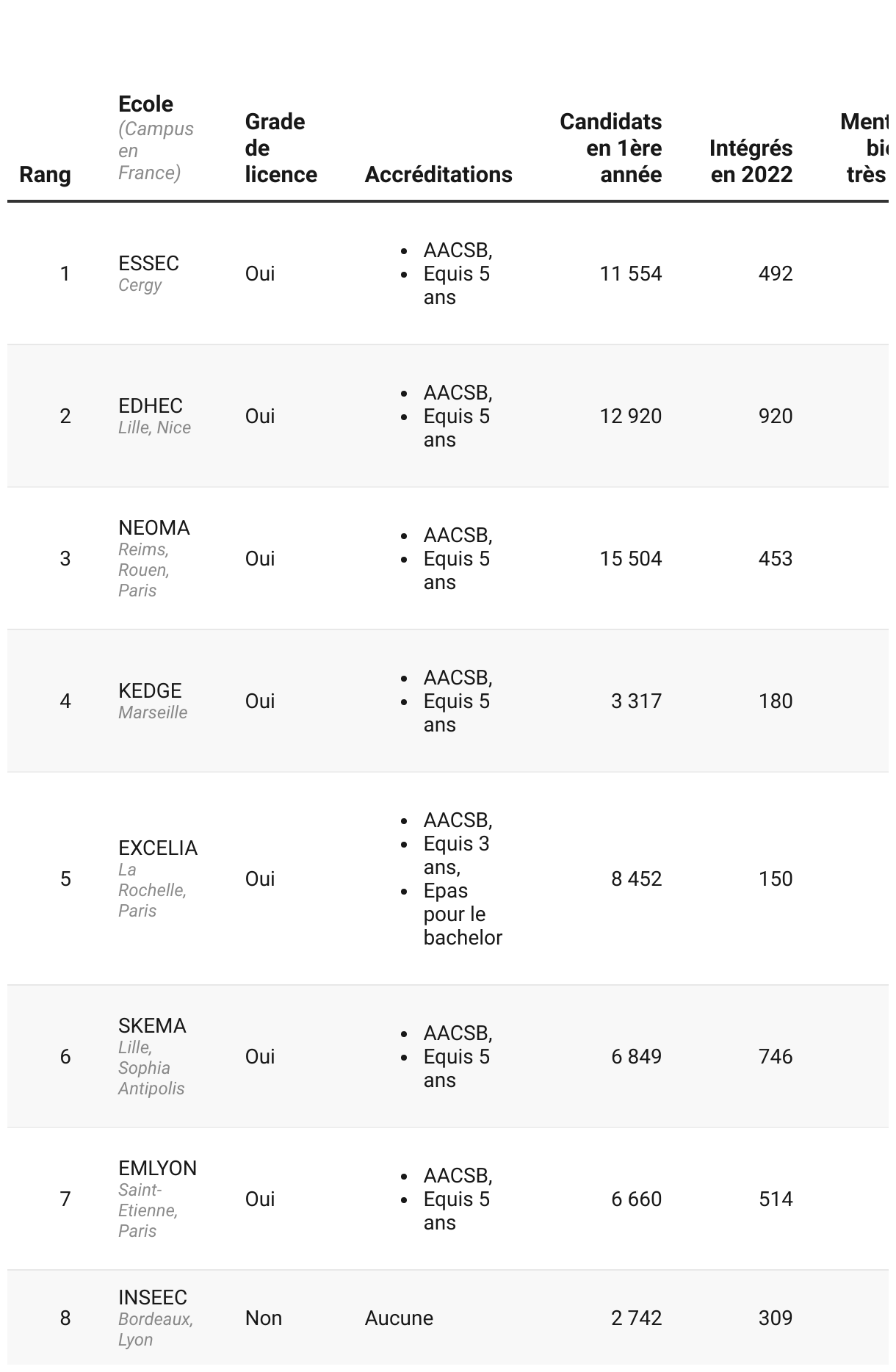Image resolution: width=896 pixels, height=1372 pixels.
Task: Select the 920 intégrés value
Action: coord(775,416)
